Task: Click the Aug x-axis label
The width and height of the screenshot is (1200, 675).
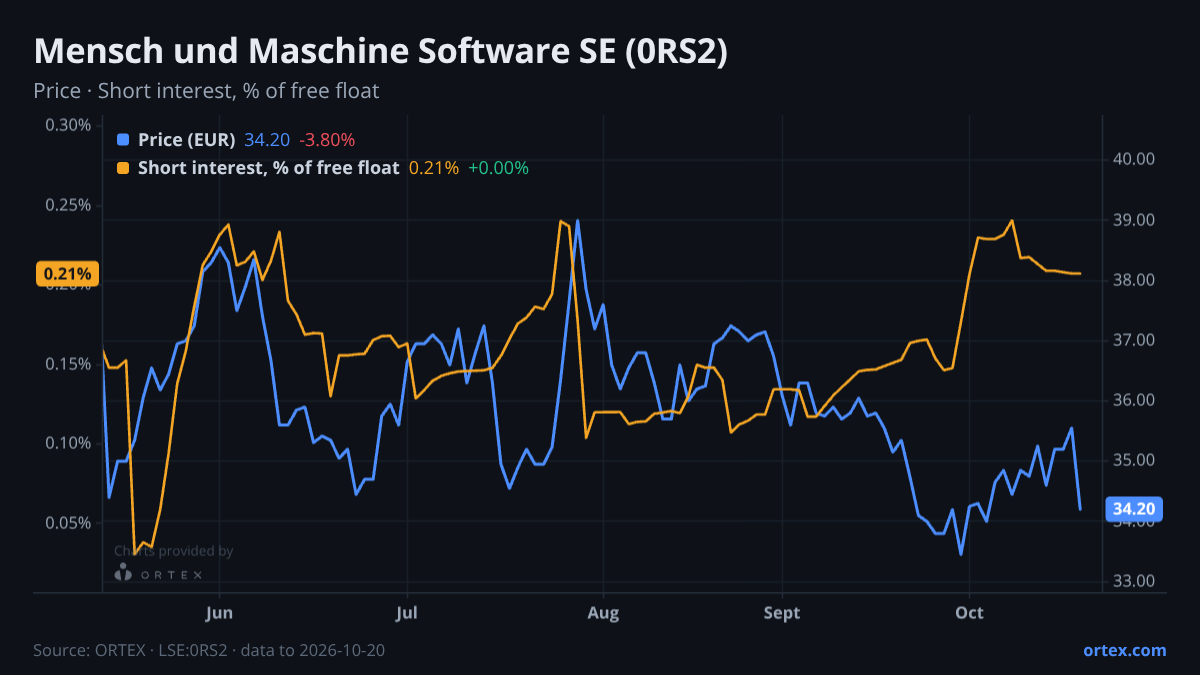Action: [x=602, y=613]
